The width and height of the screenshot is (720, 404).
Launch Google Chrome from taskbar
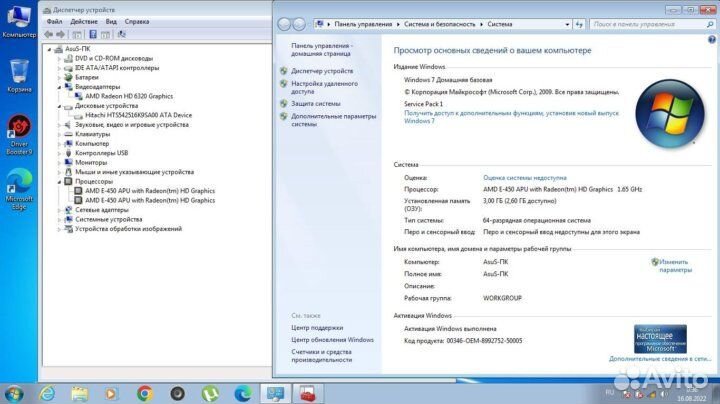[x=145, y=393]
